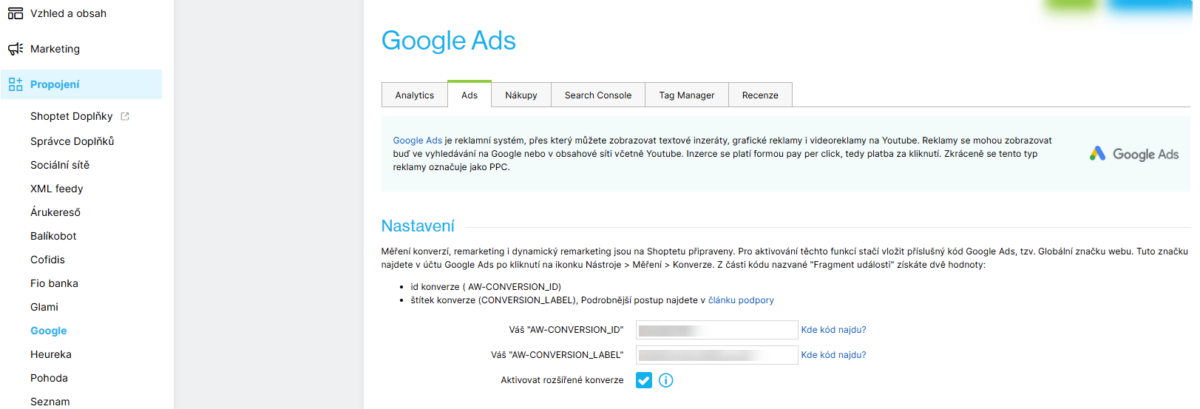Click the Propojení grid icon
The height and width of the screenshot is (409, 1200).
point(15,84)
